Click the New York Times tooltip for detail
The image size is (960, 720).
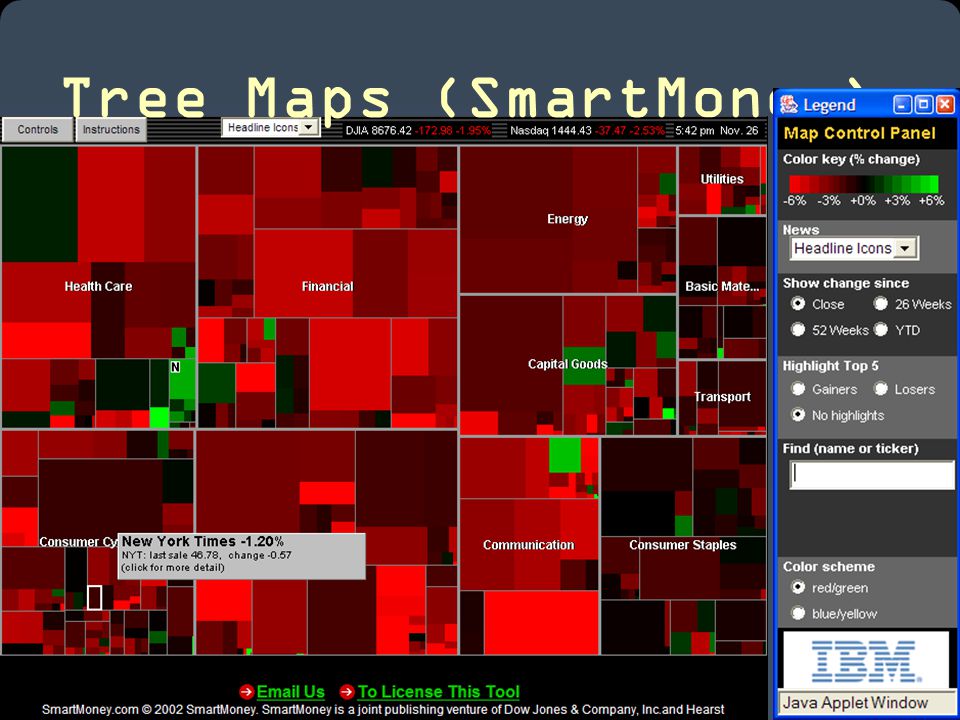tap(242, 556)
